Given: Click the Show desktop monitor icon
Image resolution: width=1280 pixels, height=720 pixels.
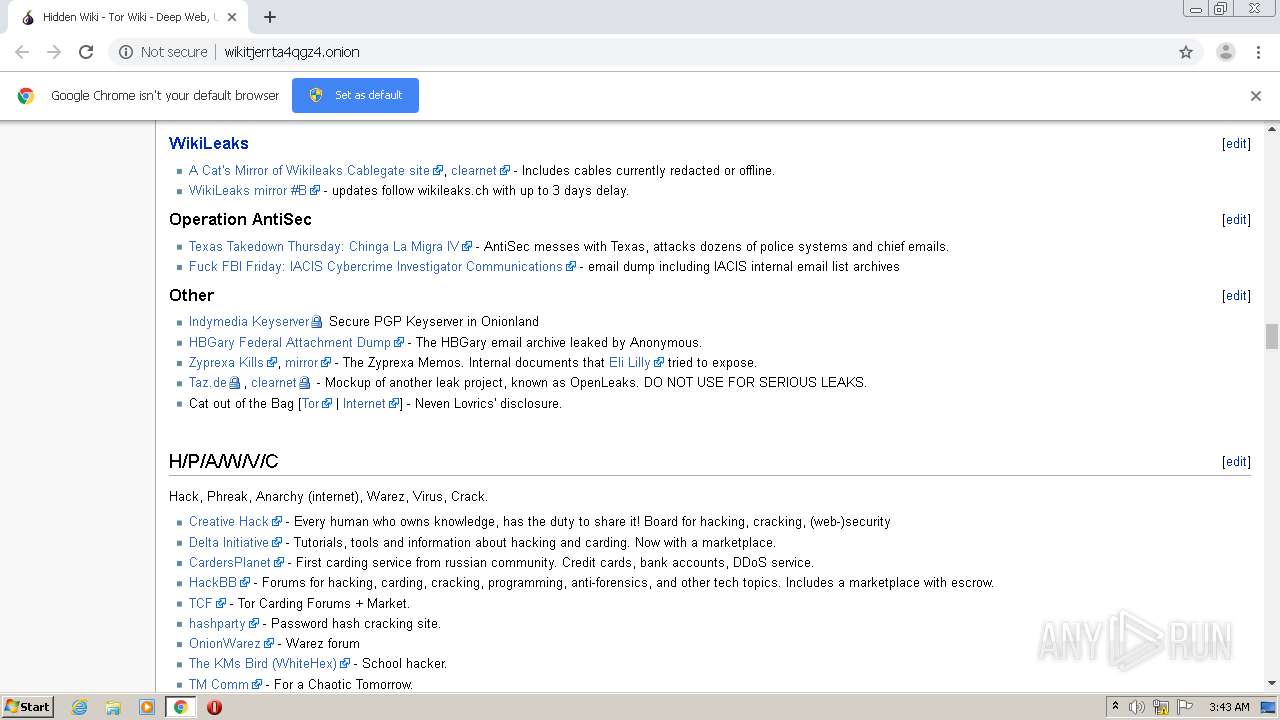Looking at the screenshot, I should (x=1268, y=707).
